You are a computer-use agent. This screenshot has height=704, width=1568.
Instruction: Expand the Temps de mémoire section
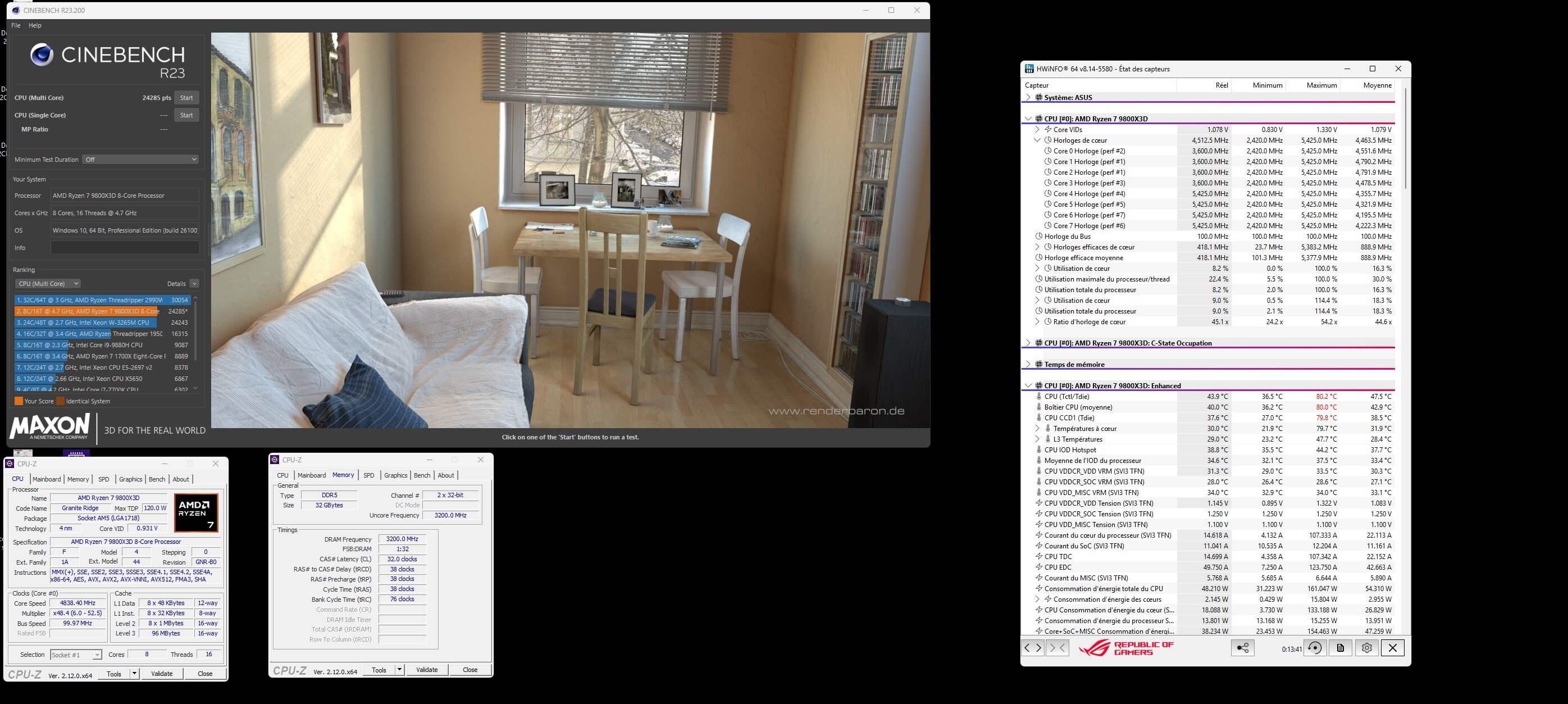coord(1028,364)
